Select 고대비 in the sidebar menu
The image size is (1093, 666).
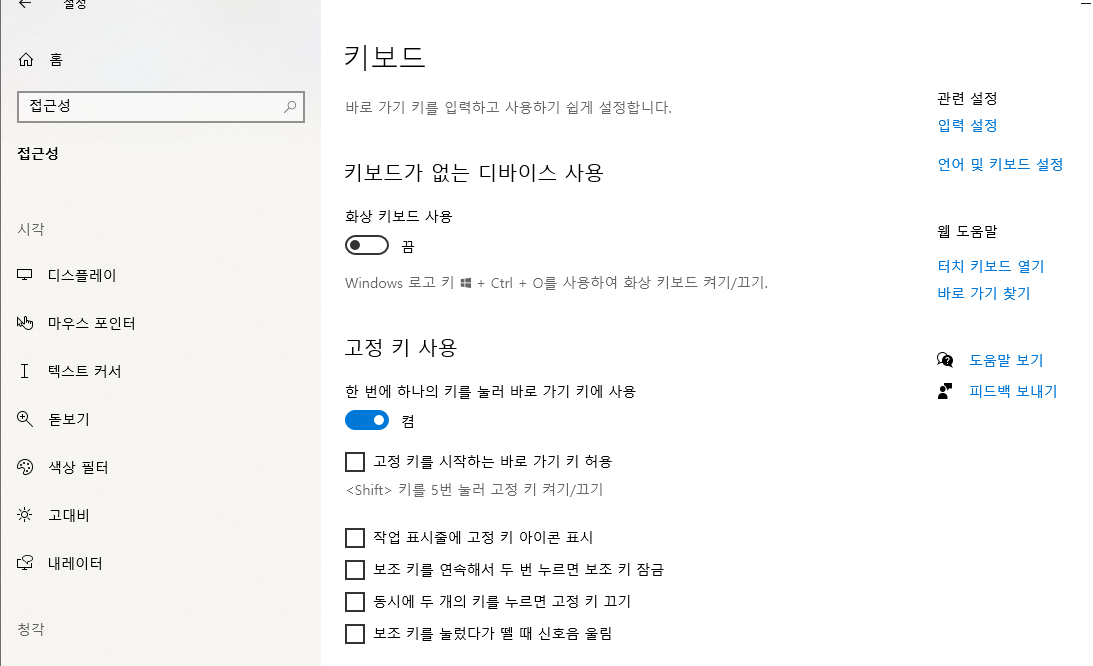[x=69, y=515]
